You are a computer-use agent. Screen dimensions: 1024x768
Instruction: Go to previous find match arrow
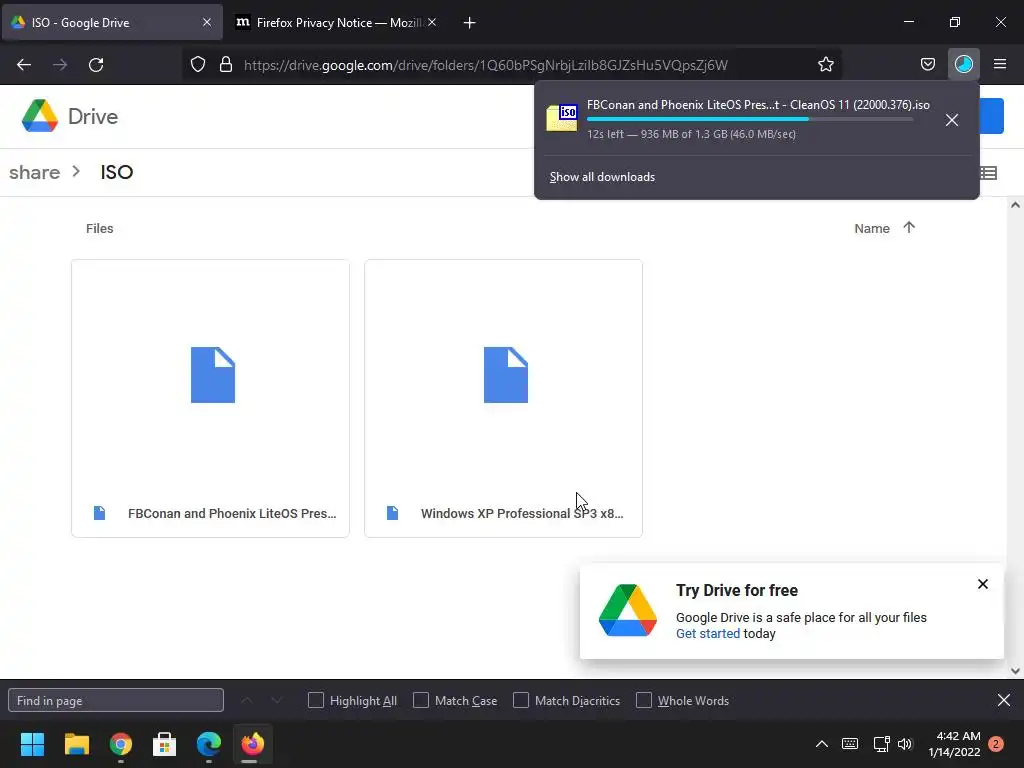pos(247,701)
